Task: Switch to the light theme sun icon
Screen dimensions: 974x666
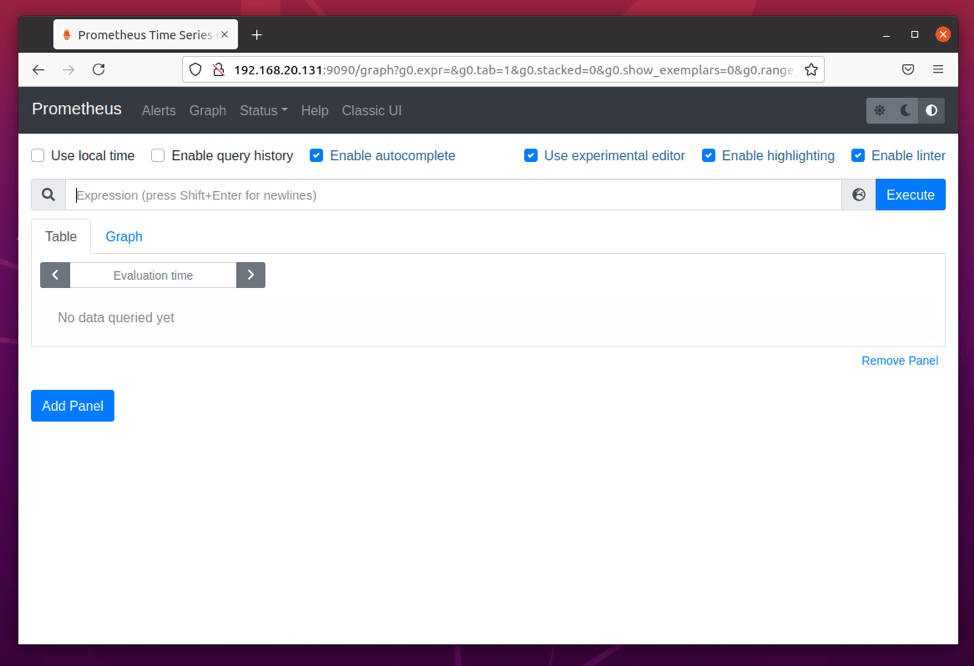Action: (880, 111)
